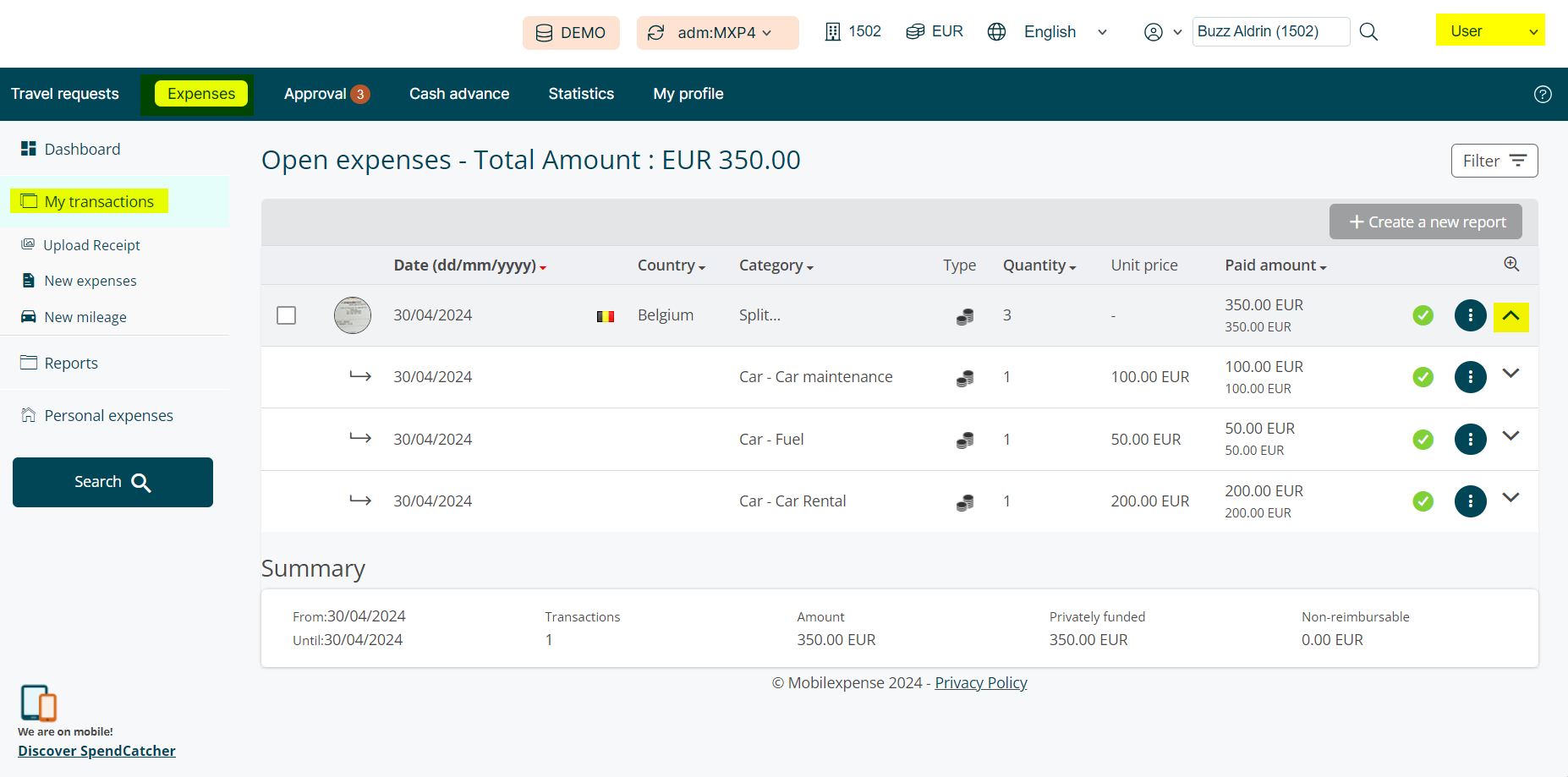Sort by Paid amount column
This screenshot has width=1568, height=777.
coord(1275,265)
